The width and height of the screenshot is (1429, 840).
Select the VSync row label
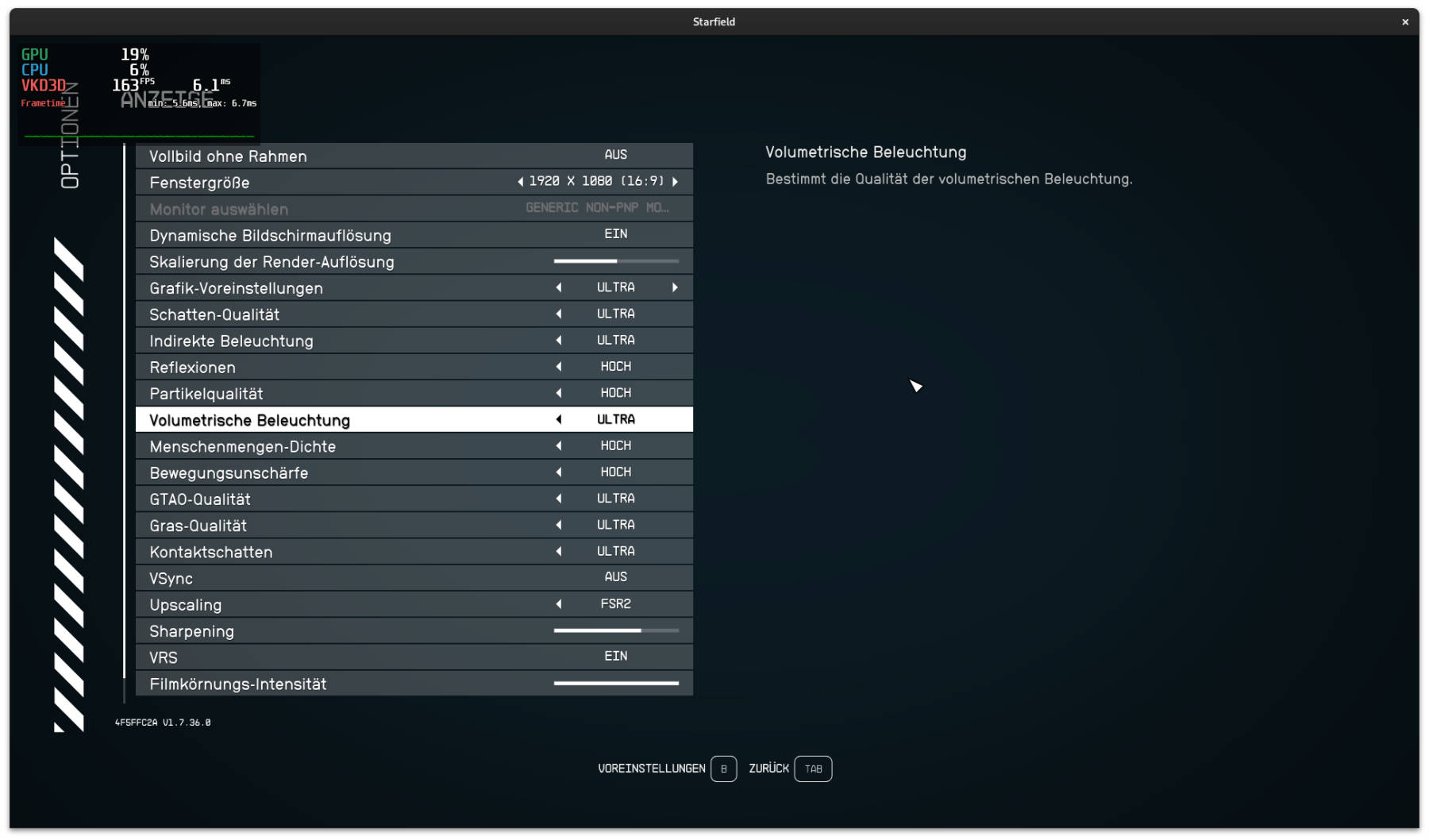coord(171,579)
